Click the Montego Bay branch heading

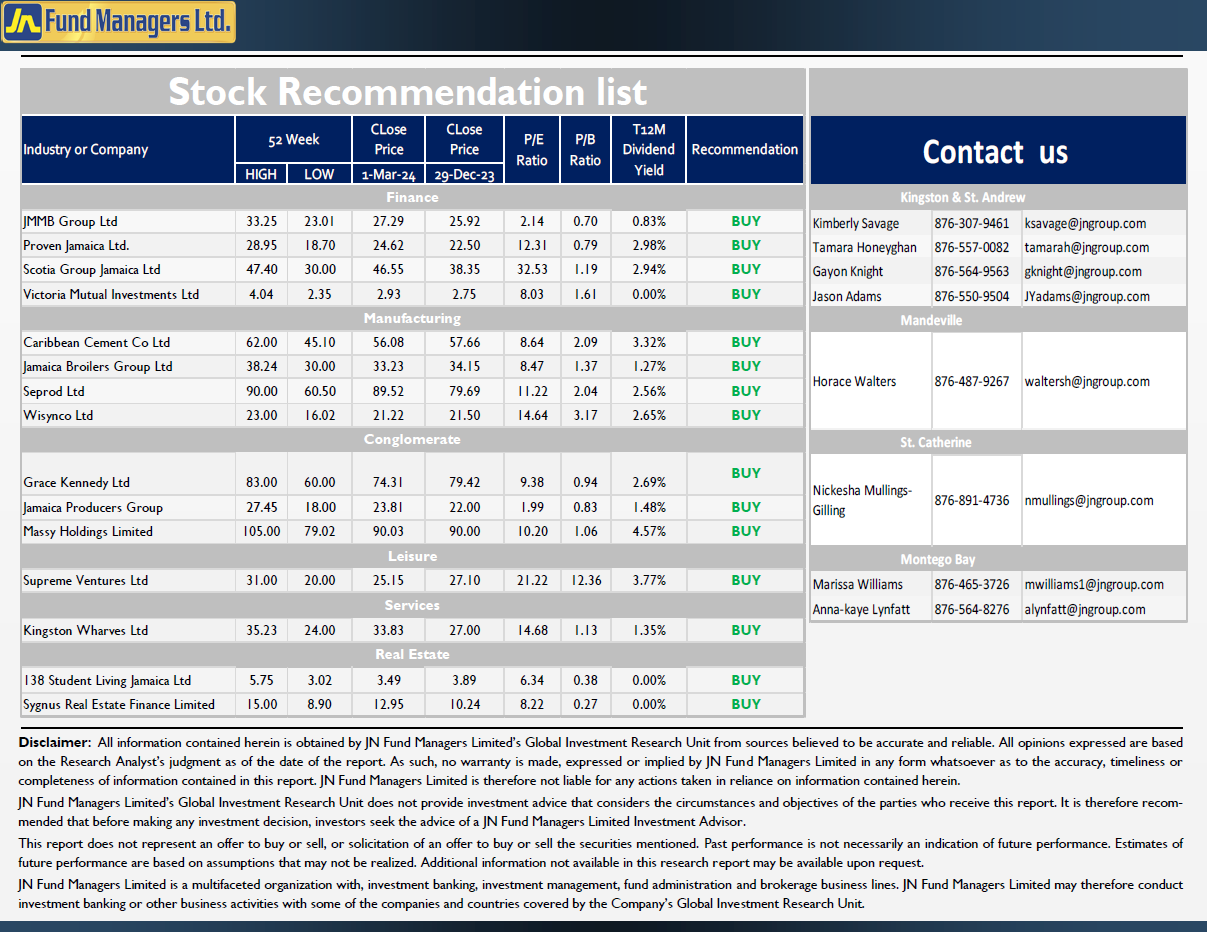click(937, 559)
